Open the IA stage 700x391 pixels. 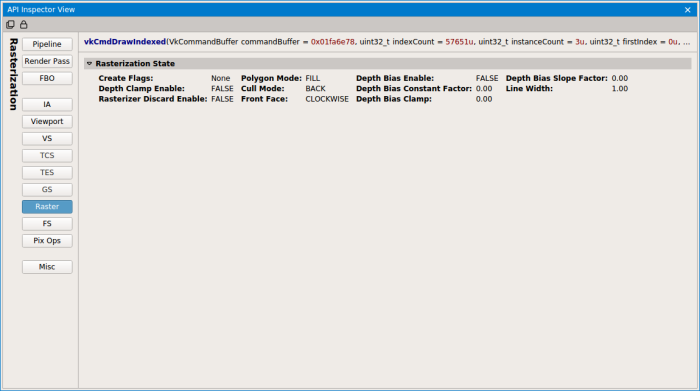(x=47, y=104)
